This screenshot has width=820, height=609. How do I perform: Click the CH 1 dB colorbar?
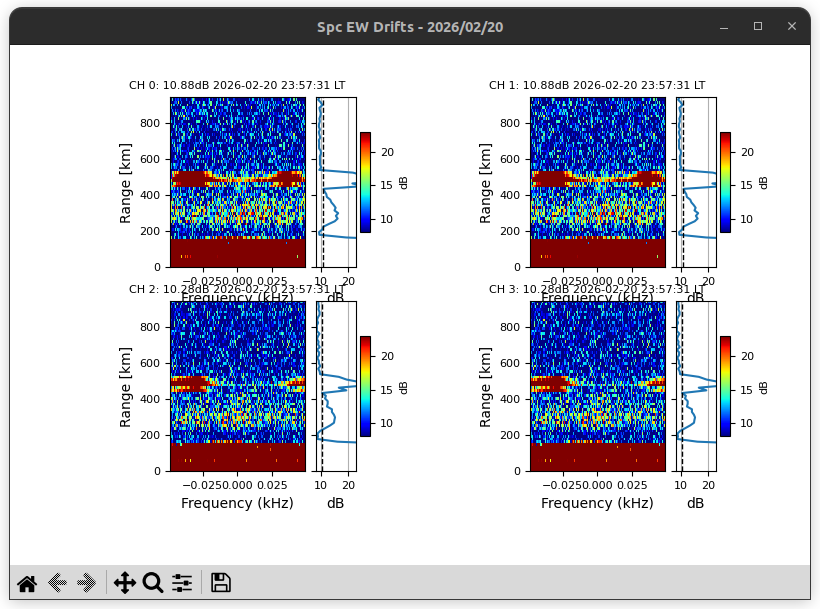point(725,182)
